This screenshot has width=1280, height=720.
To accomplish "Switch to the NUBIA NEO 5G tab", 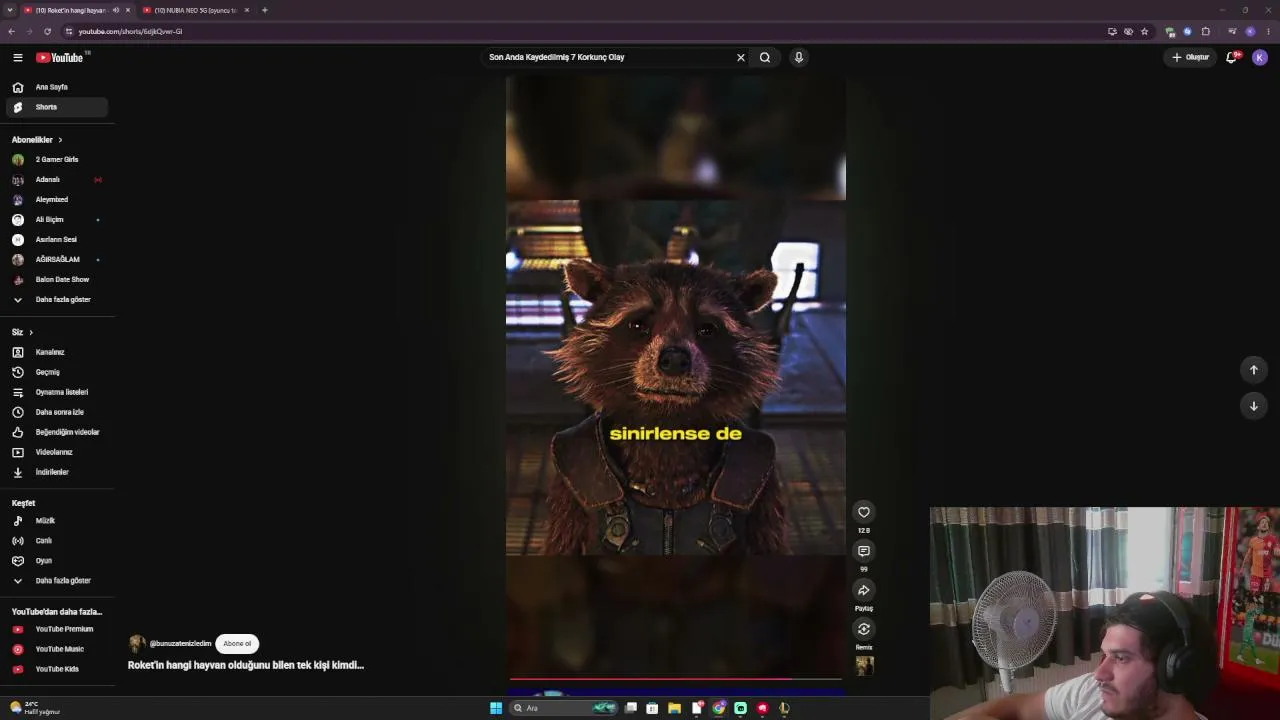I will 195,10.
